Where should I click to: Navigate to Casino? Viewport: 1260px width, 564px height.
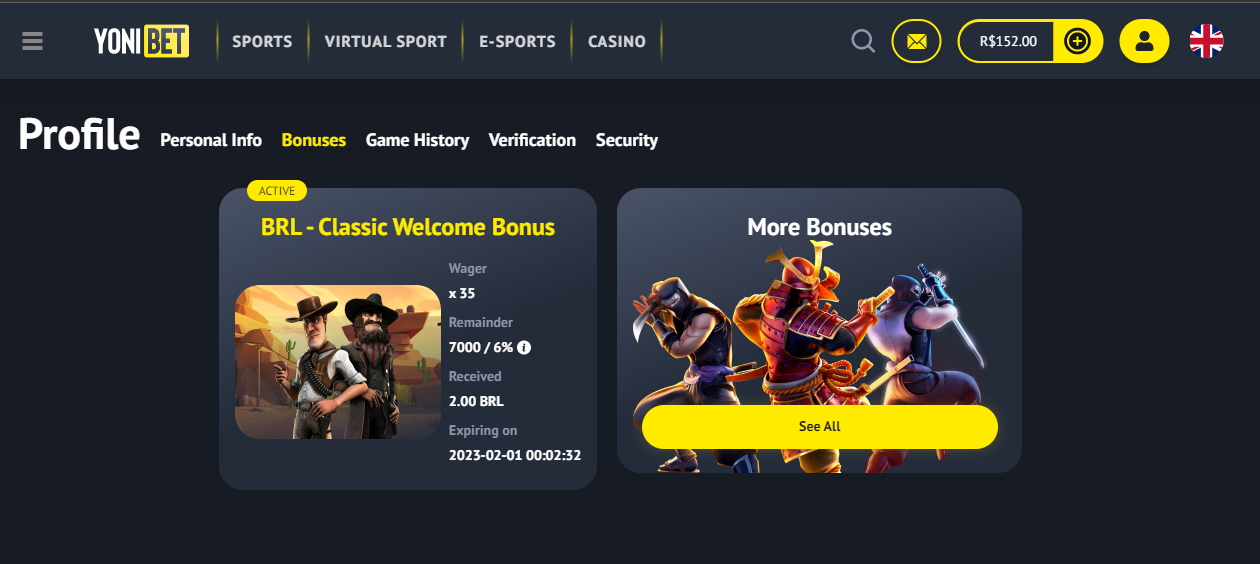coord(617,41)
